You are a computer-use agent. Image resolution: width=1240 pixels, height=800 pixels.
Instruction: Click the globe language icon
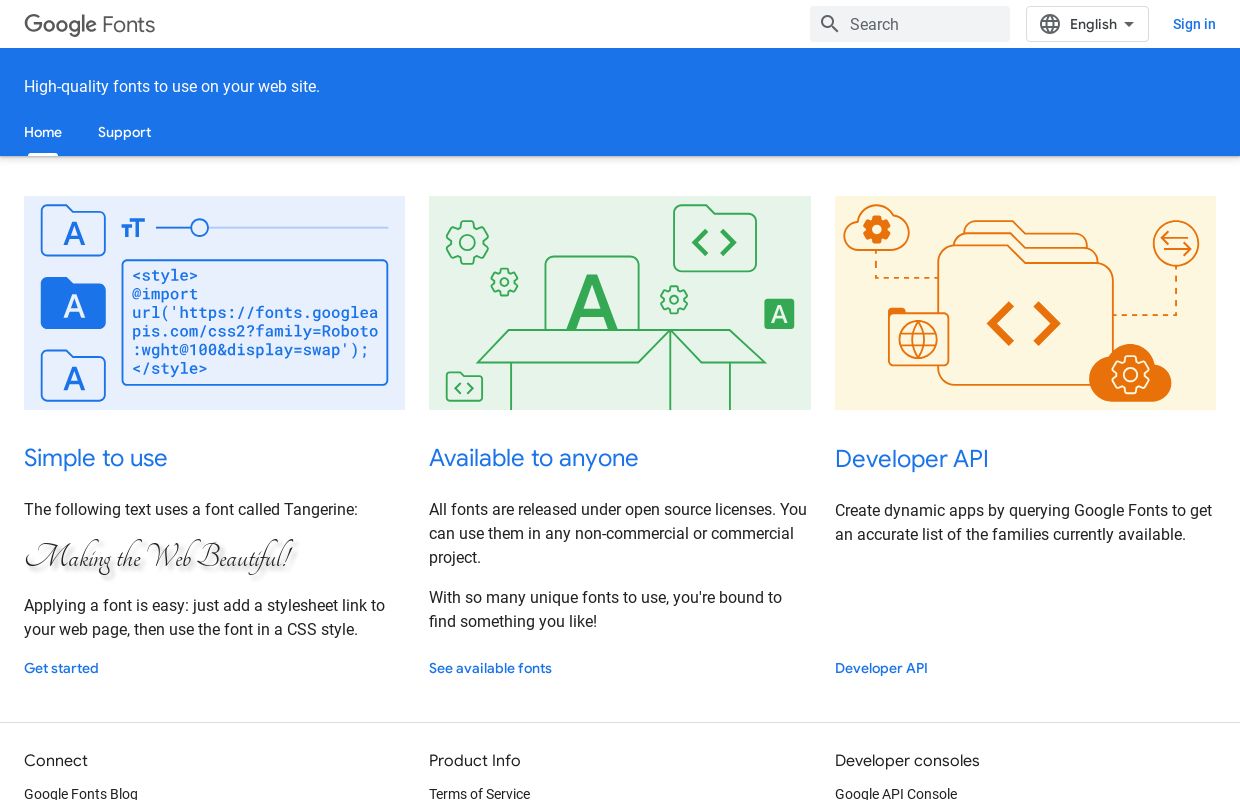[1049, 24]
